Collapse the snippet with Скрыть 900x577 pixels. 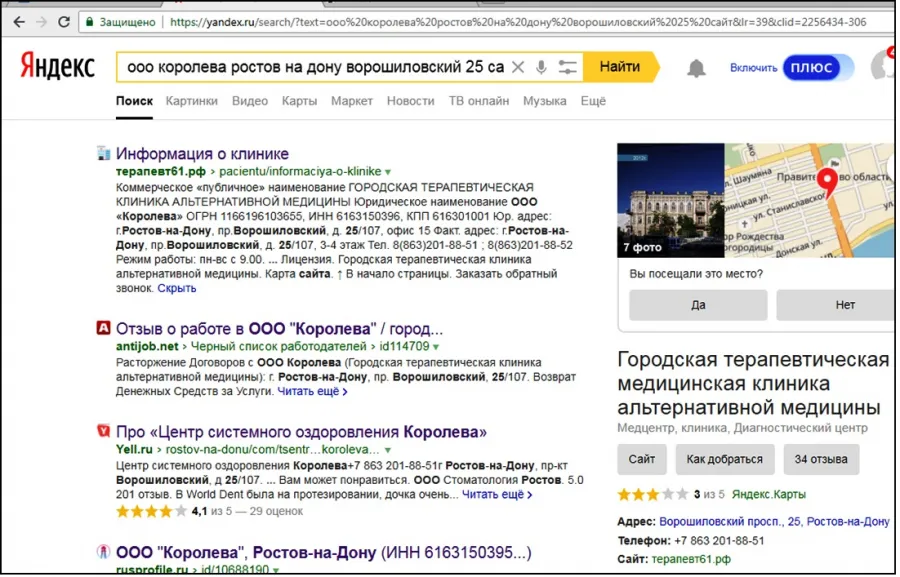coord(177,288)
